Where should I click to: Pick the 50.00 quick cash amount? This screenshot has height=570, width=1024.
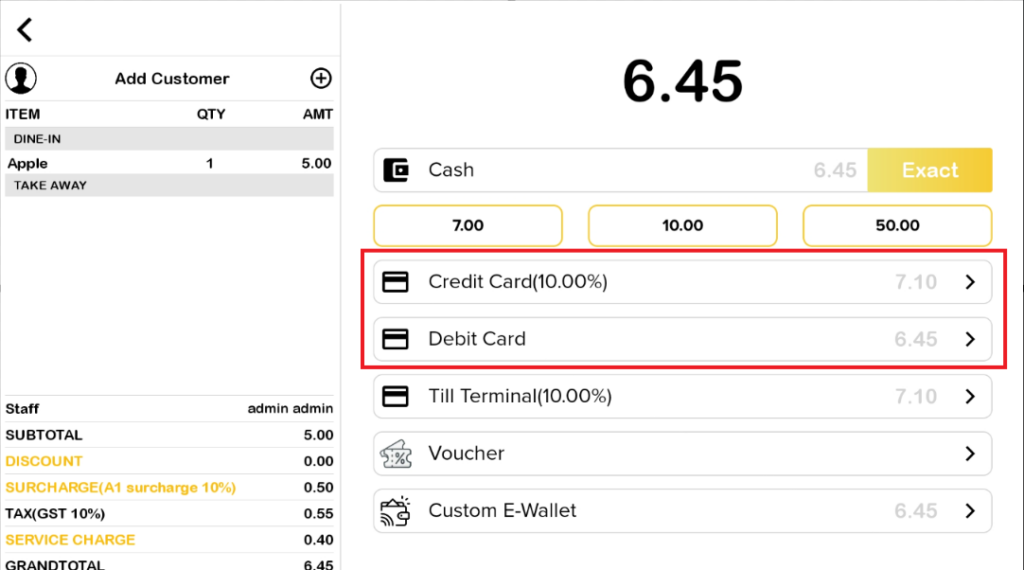point(897,226)
